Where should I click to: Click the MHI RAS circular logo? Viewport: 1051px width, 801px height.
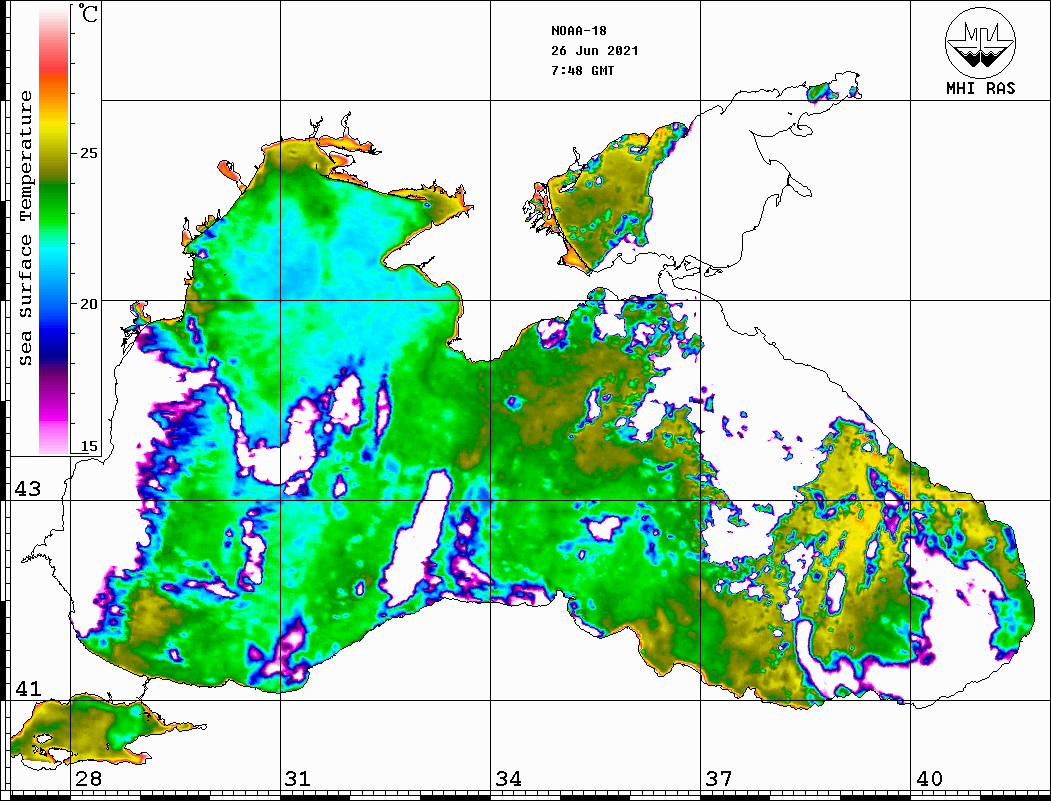(x=980, y=42)
